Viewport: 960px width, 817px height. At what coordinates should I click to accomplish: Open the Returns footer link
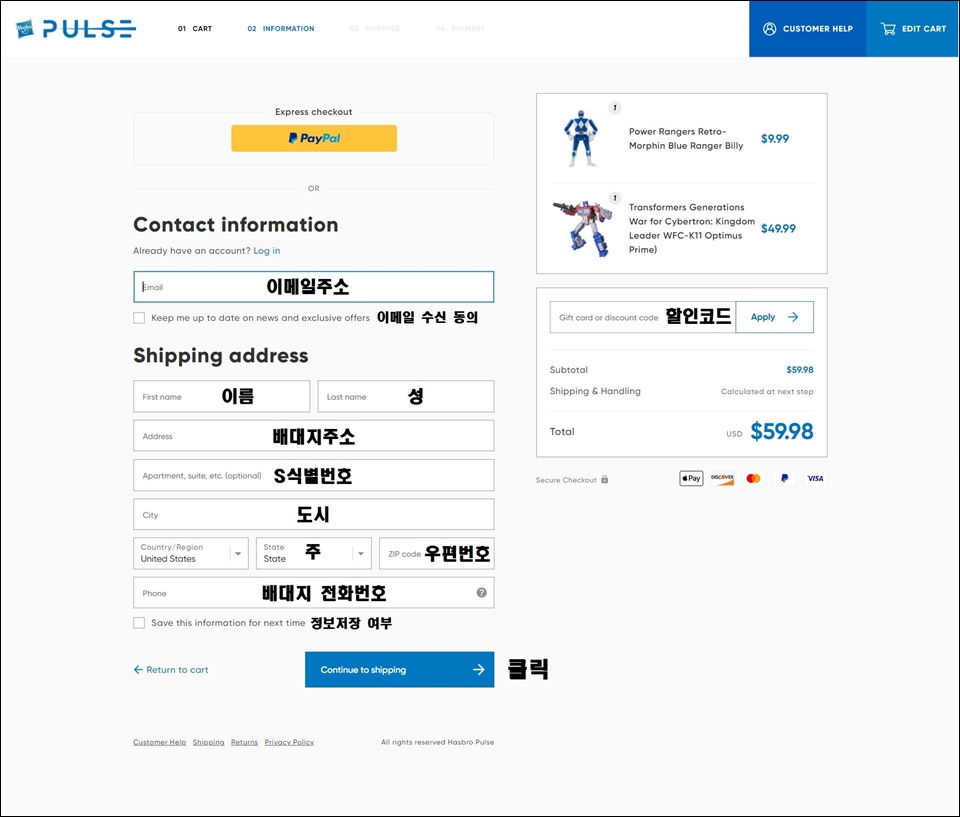244,742
